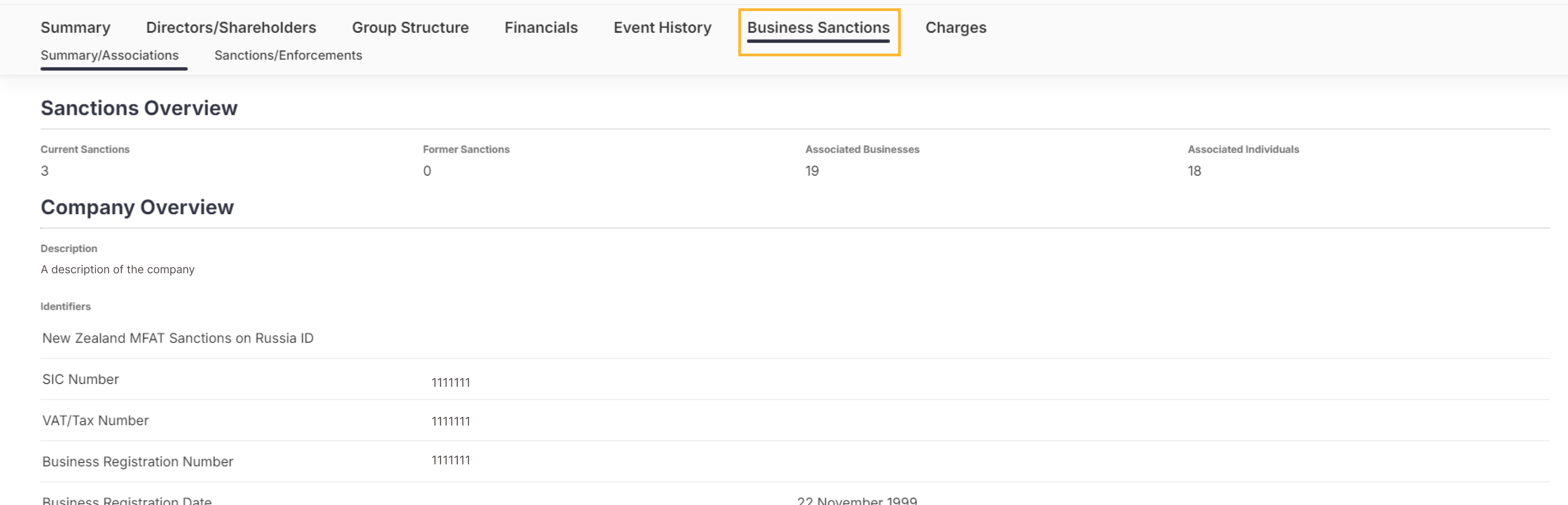Click the VAT/Tax Number value
This screenshot has width=1568, height=505.
tap(450, 421)
